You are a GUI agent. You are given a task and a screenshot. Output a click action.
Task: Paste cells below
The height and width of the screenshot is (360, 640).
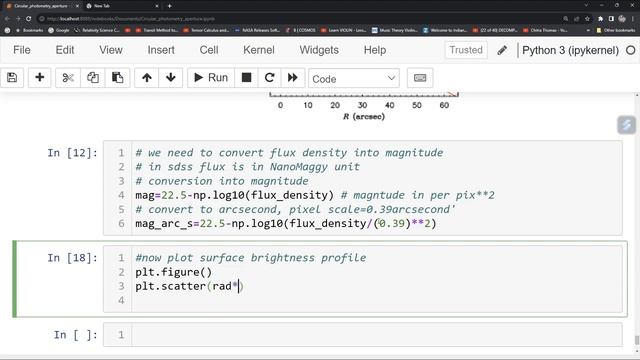(x=118, y=78)
